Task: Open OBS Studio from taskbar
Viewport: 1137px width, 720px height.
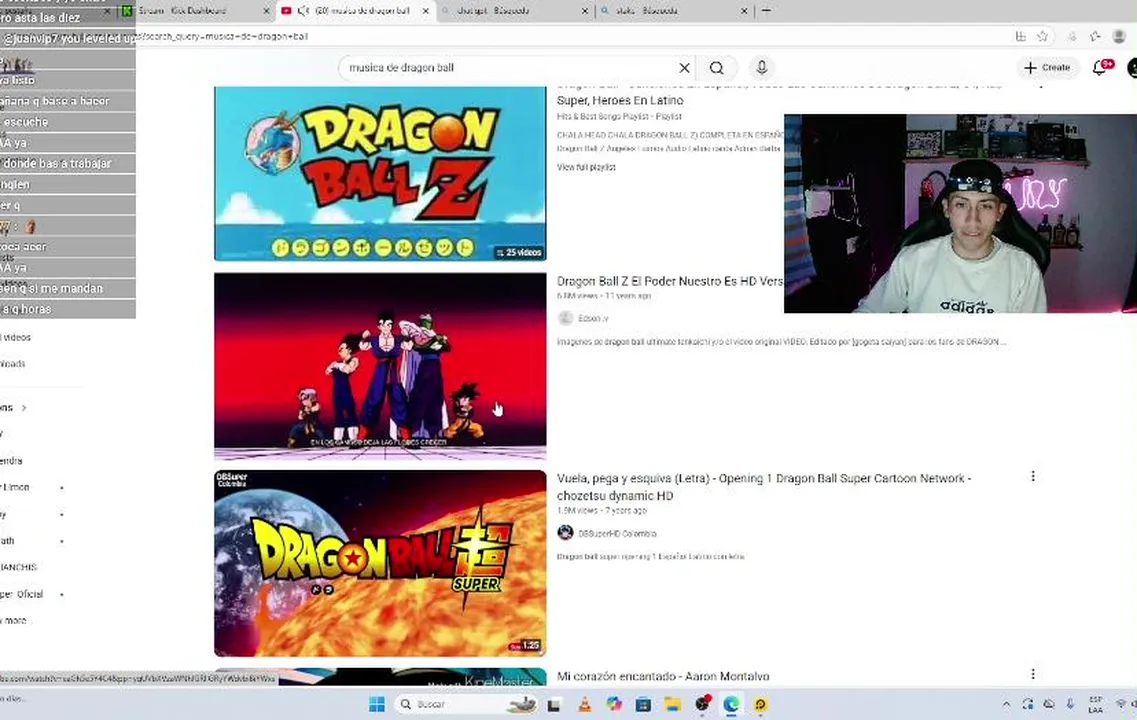Action: (x=702, y=704)
